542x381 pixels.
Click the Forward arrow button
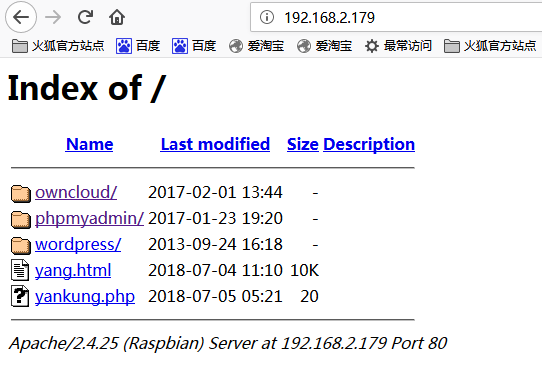[x=53, y=17]
